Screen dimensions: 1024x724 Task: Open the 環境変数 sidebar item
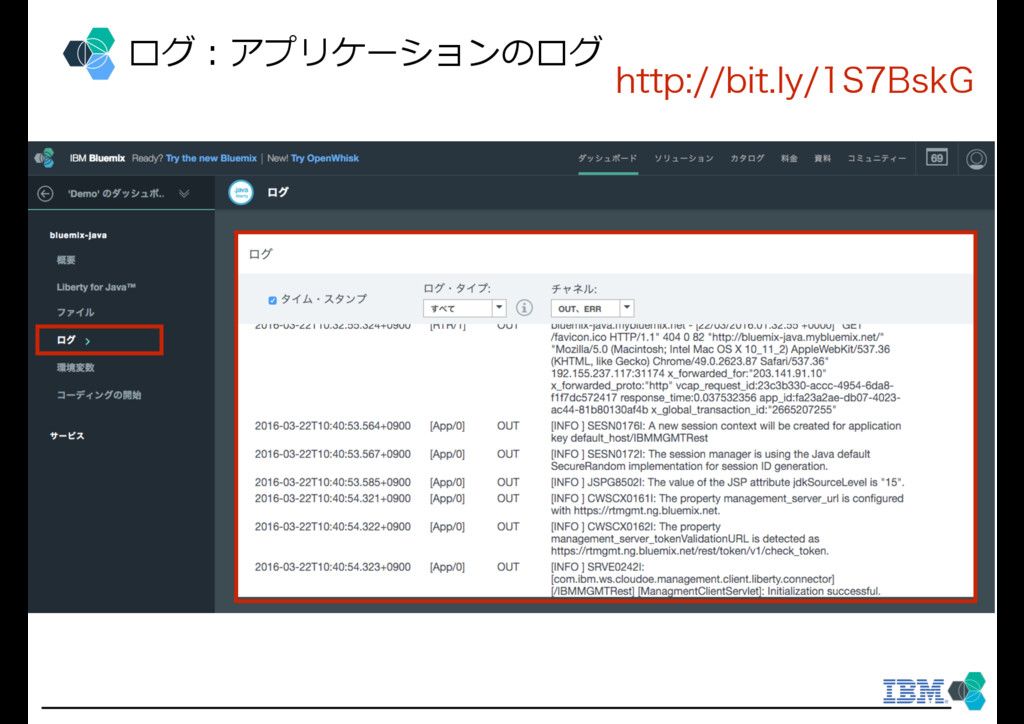pos(75,368)
